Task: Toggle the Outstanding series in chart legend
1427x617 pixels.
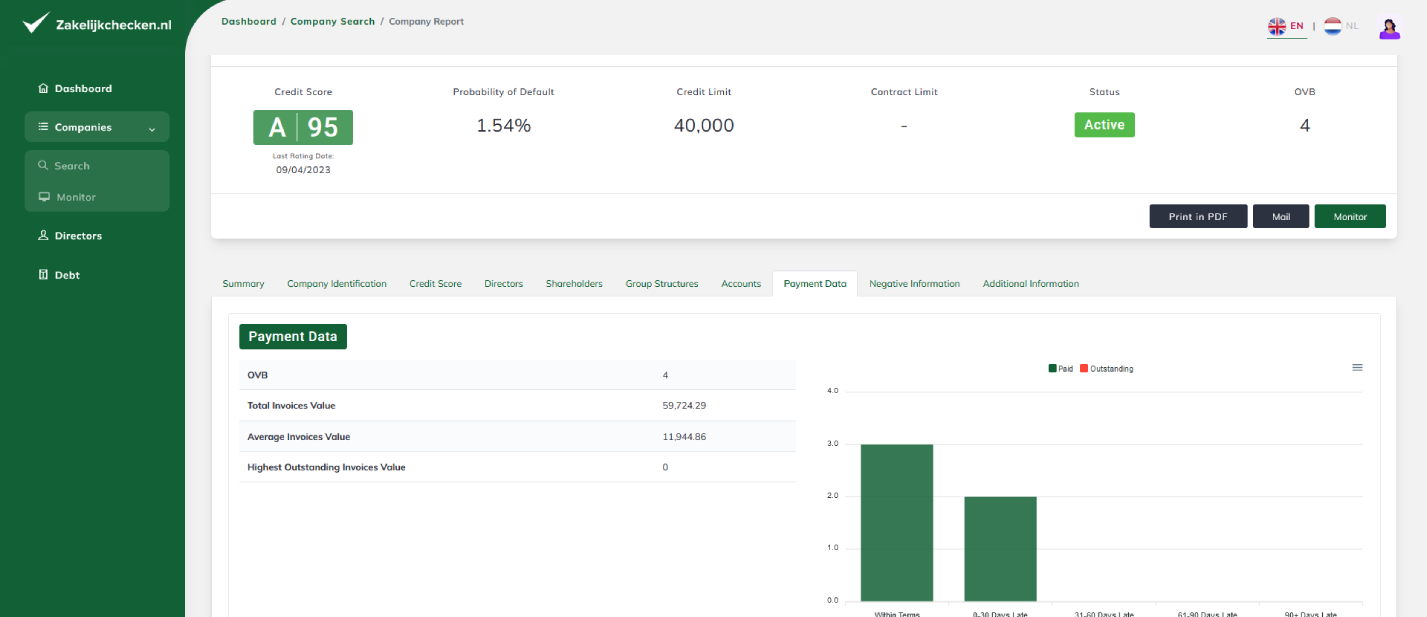Action: coord(1107,369)
